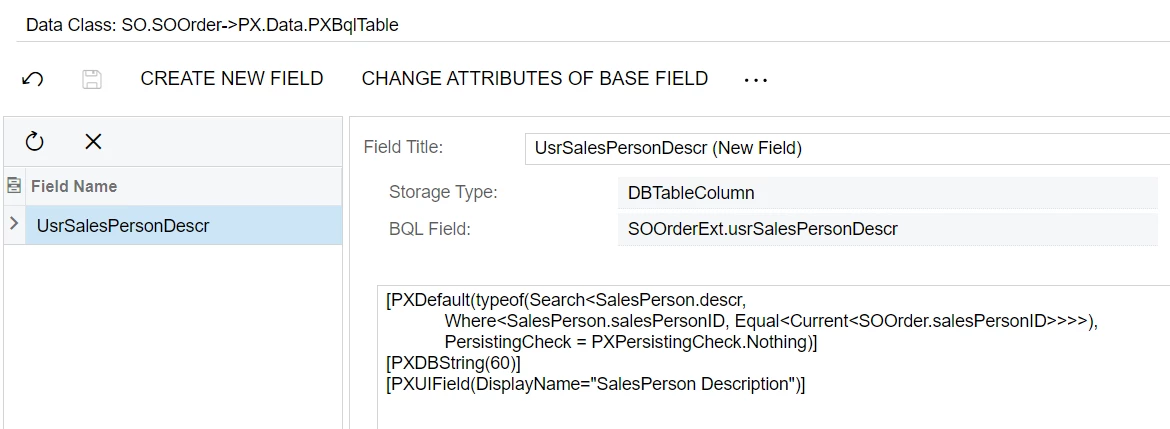1170x429 pixels.
Task: Click the Save disk icon
Action: pyautogui.click(x=91, y=79)
